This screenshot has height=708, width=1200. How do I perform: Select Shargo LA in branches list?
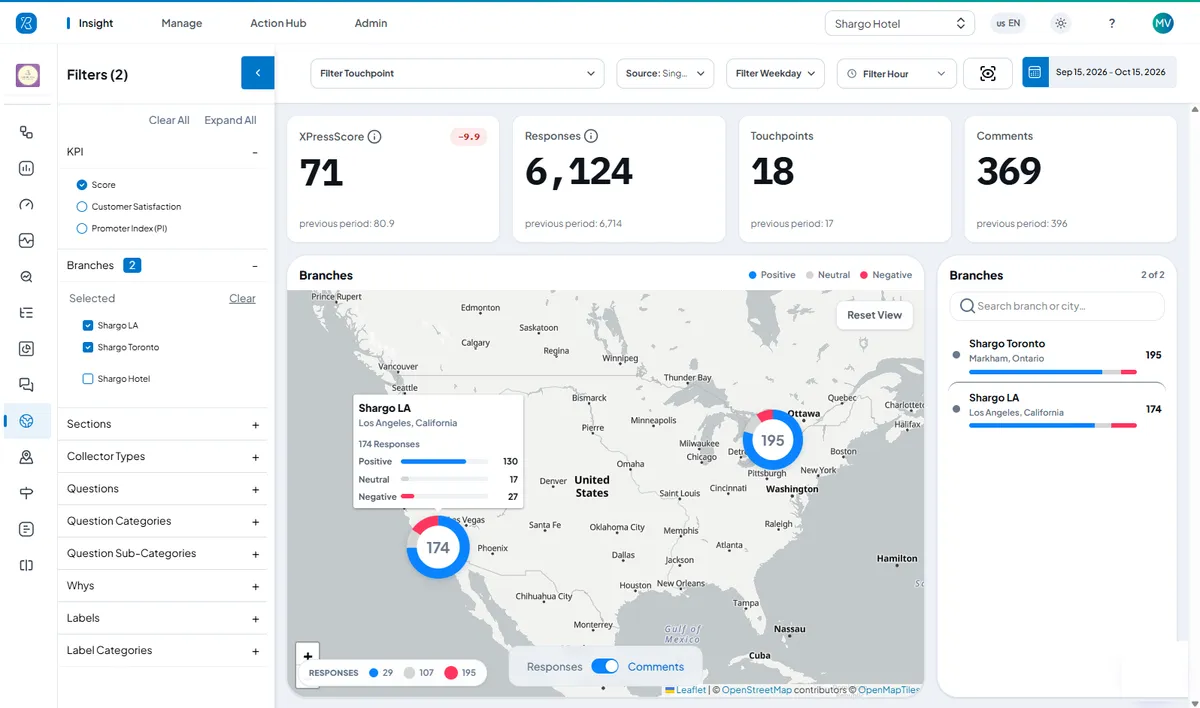[x=1057, y=411]
